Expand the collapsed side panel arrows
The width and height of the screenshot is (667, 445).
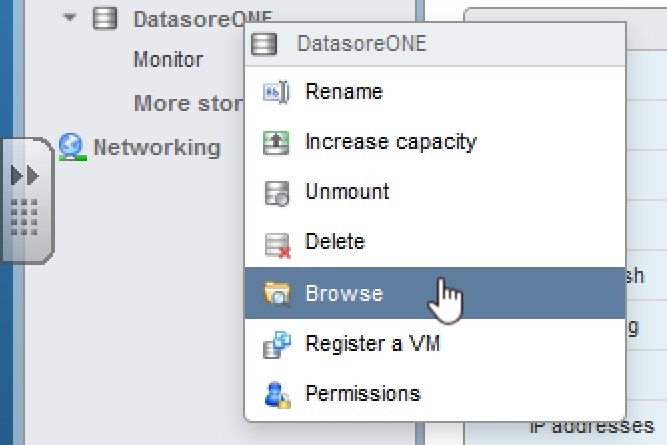(x=24, y=176)
